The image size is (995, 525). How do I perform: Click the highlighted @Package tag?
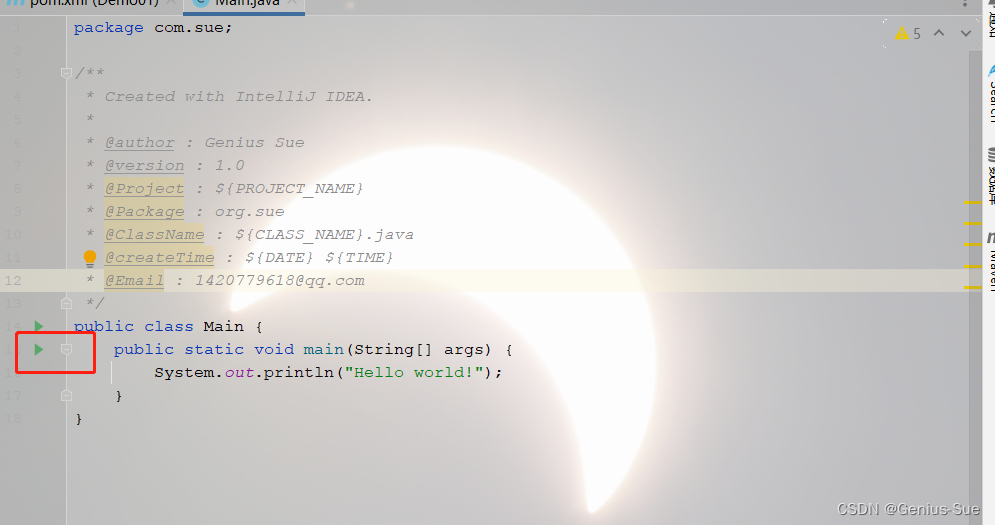pyautogui.click(x=145, y=211)
